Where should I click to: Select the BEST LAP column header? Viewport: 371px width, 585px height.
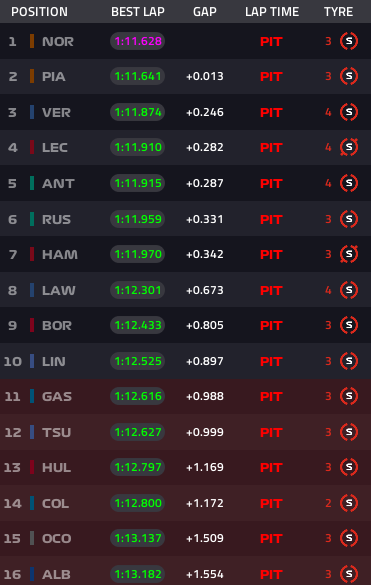pyautogui.click(x=138, y=12)
